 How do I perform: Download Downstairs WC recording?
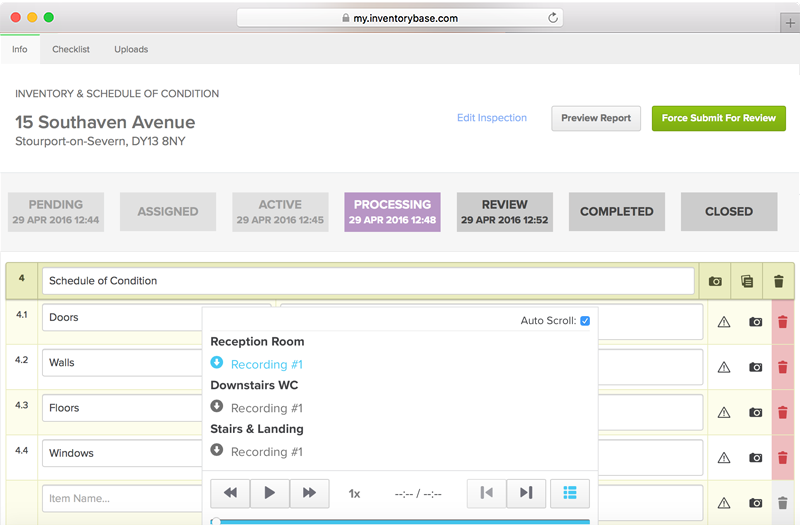[217, 406]
